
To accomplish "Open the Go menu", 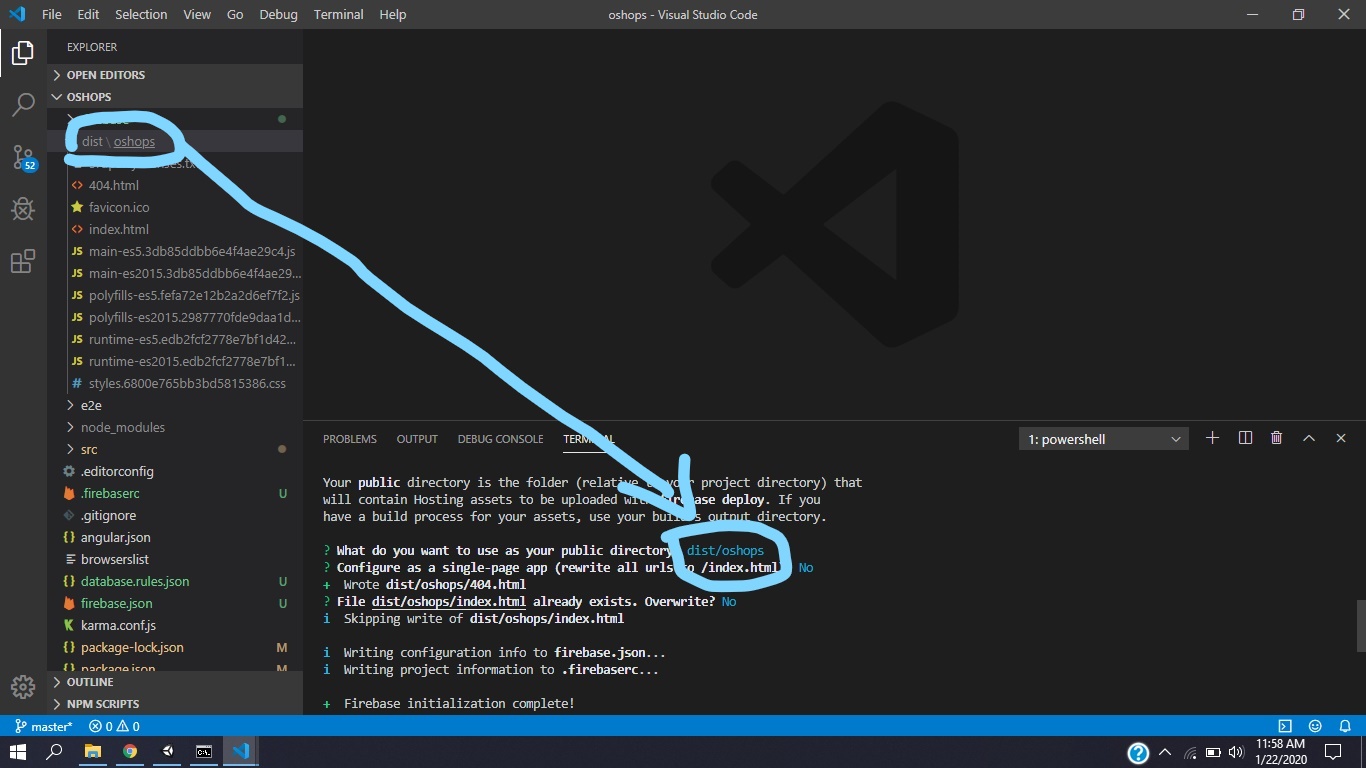I will (235, 14).
